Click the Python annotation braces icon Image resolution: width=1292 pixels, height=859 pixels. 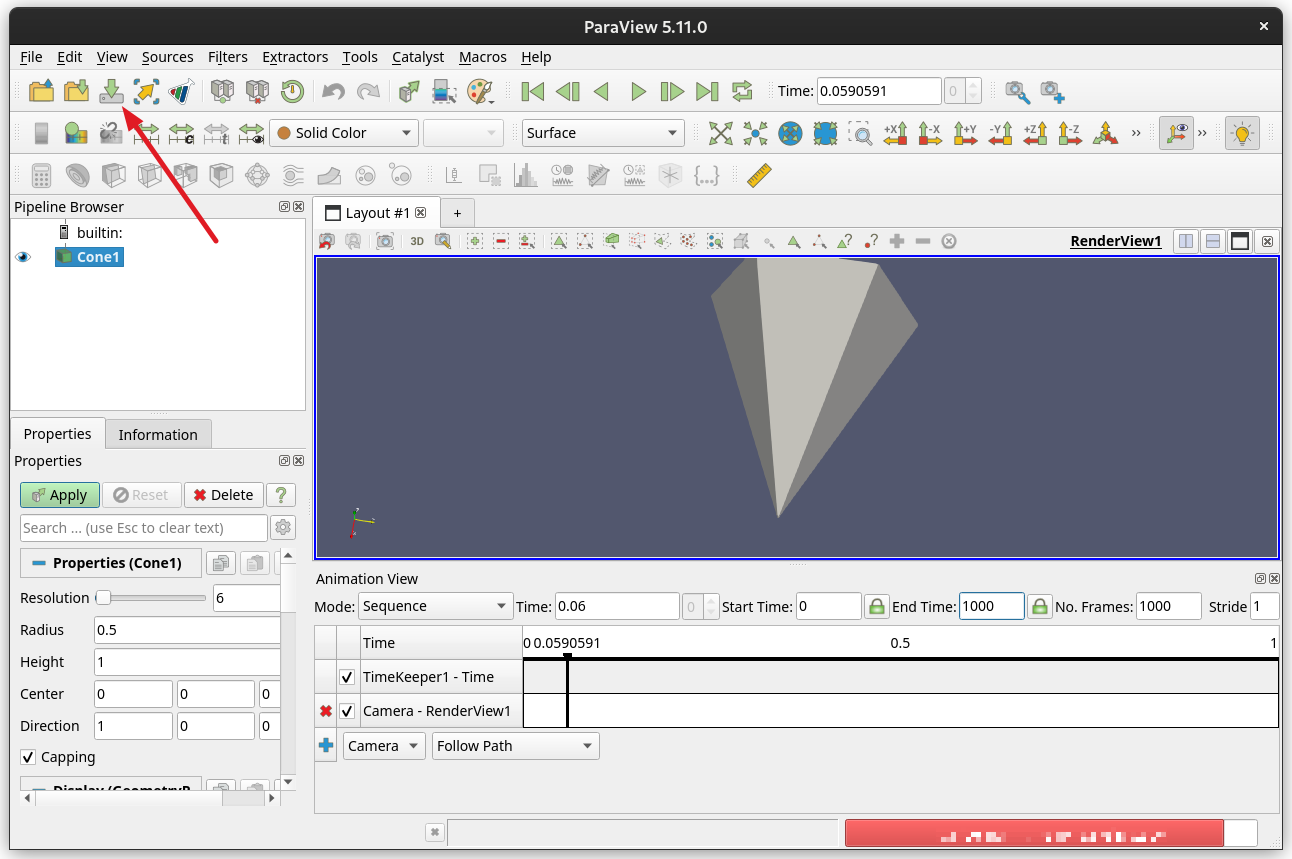tap(706, 175)
